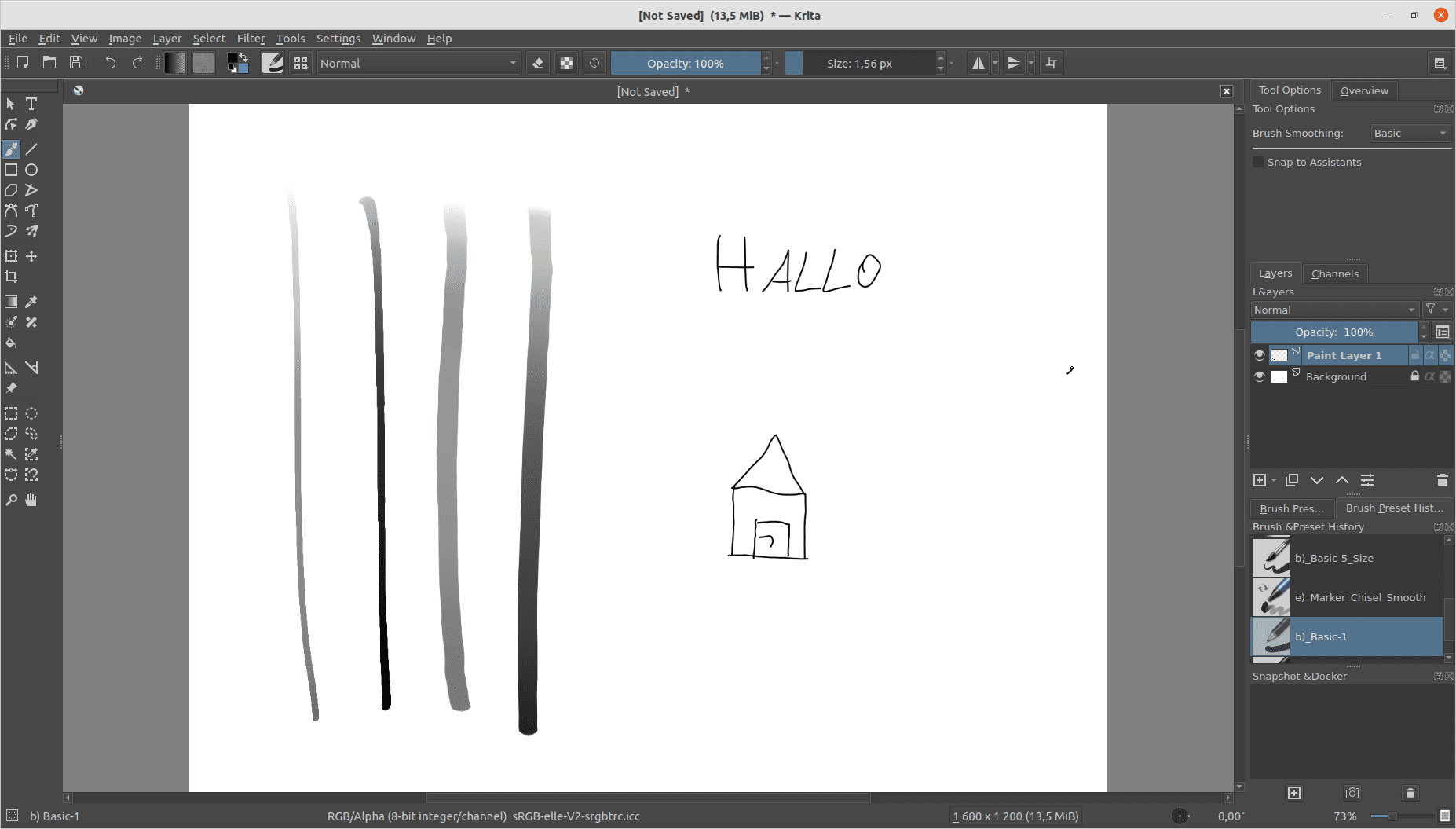
Task: Adjust the toolbar Opacity slider
Action: tap(685, 64)
